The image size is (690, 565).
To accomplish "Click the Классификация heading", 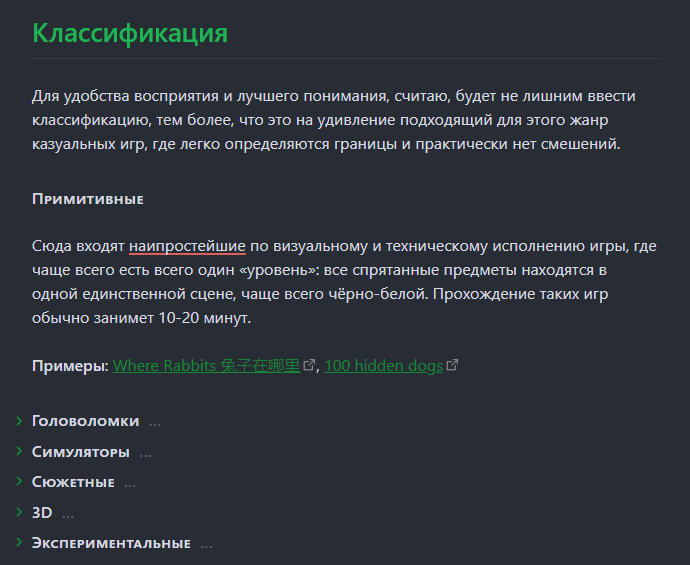I will [x=130, y=33].
